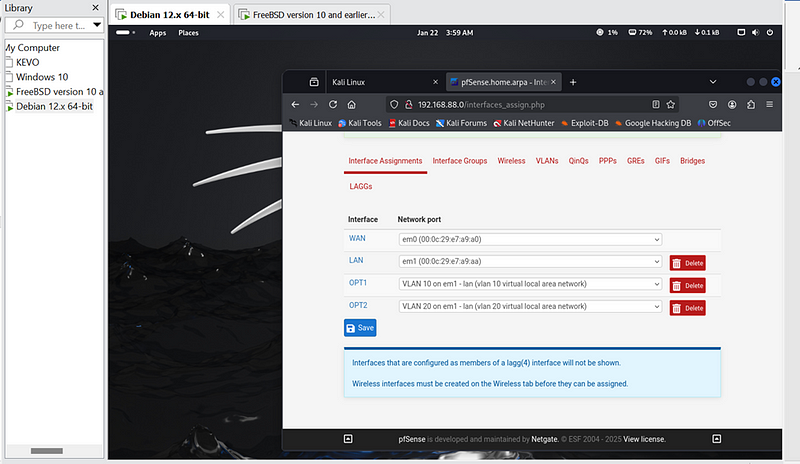List all tabs chevron in Firefox
The height and width of the screenshot is (464, 800).
713,82
